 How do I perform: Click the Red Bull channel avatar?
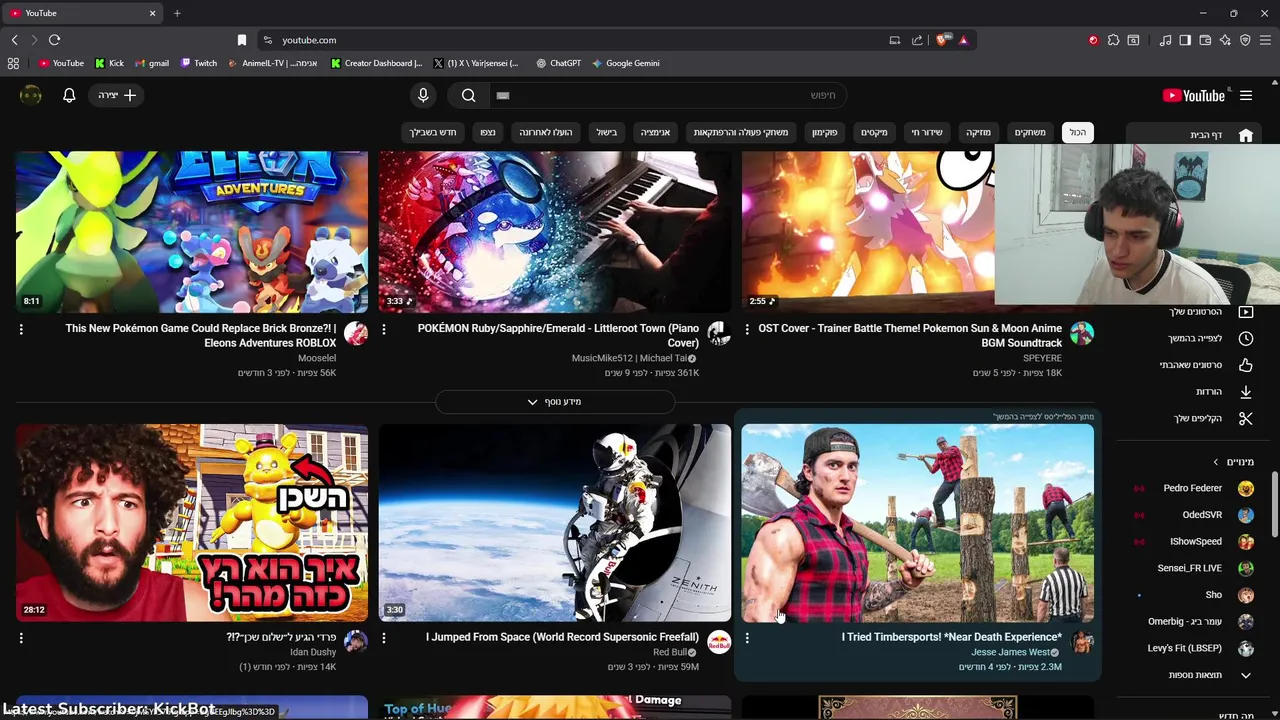click(x=719, y=643)
